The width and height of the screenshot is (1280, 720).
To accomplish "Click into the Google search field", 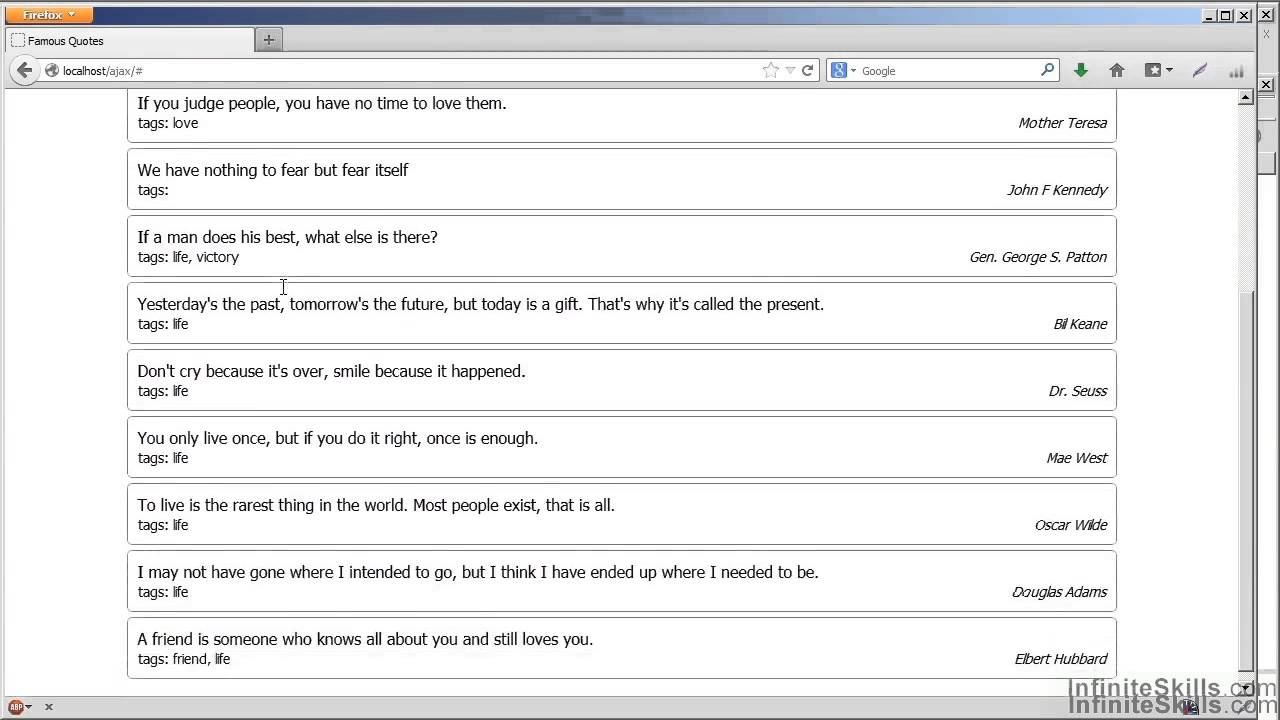I will [x=945, y=71].
